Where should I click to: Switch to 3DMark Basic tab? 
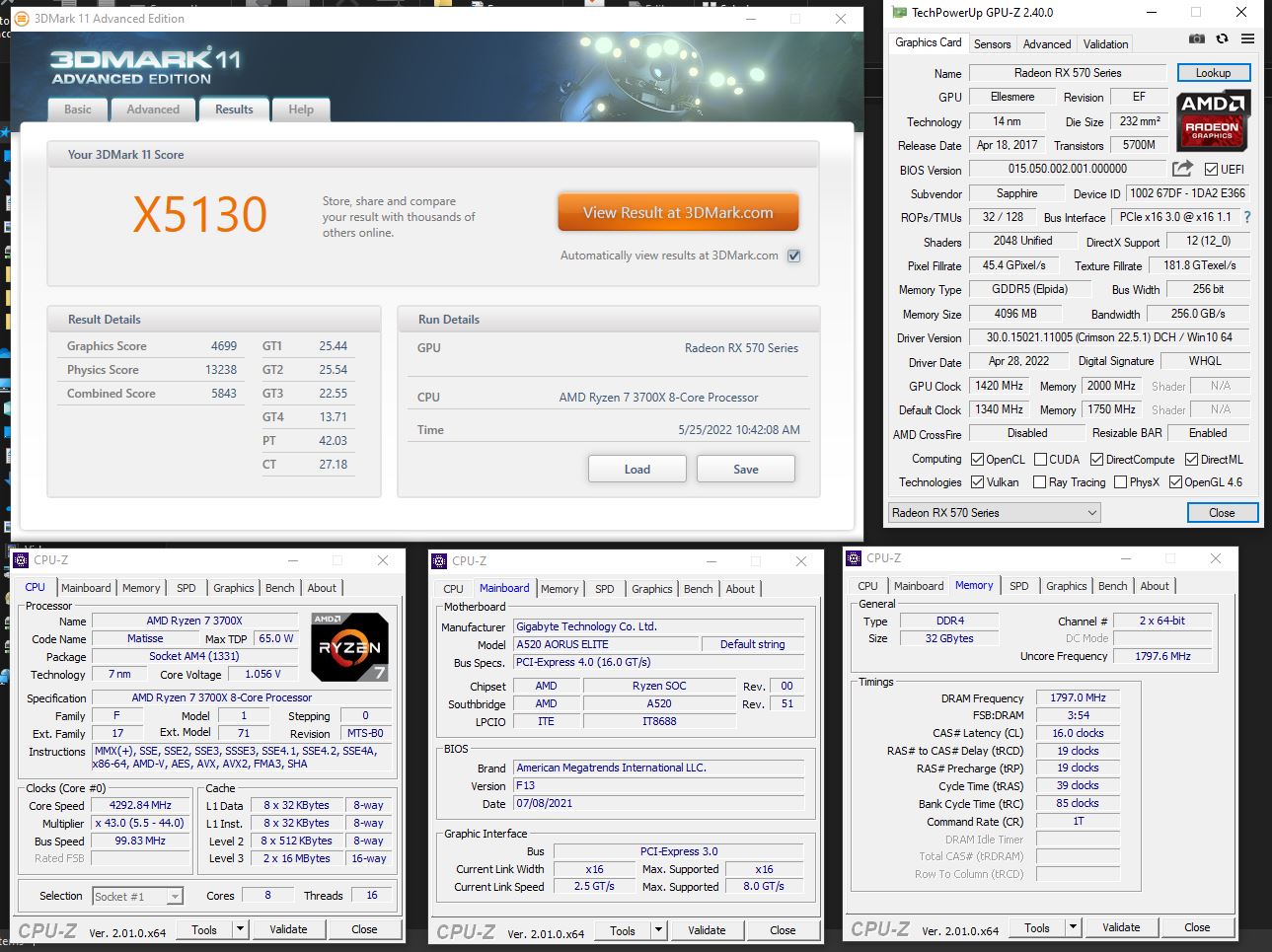pos(78,110)
